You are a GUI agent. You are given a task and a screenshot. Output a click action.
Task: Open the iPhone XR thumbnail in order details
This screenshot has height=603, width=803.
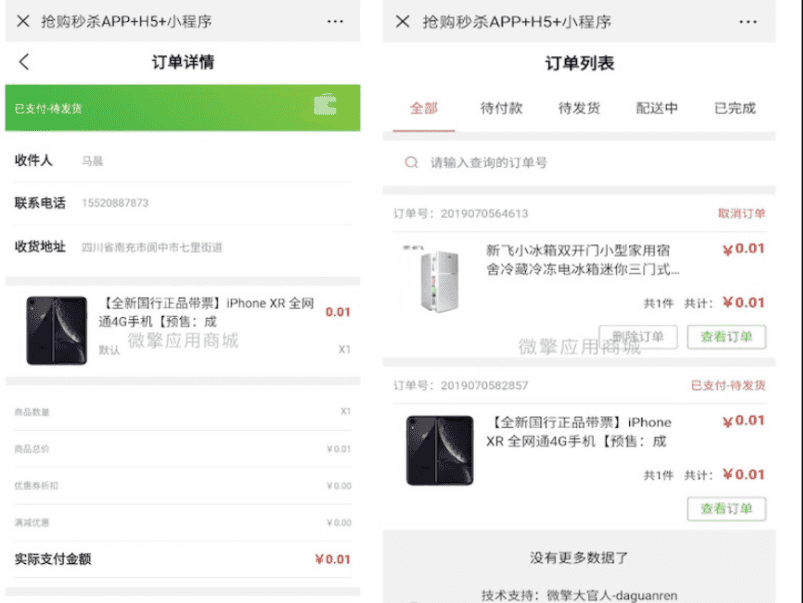tap(58, 329)
